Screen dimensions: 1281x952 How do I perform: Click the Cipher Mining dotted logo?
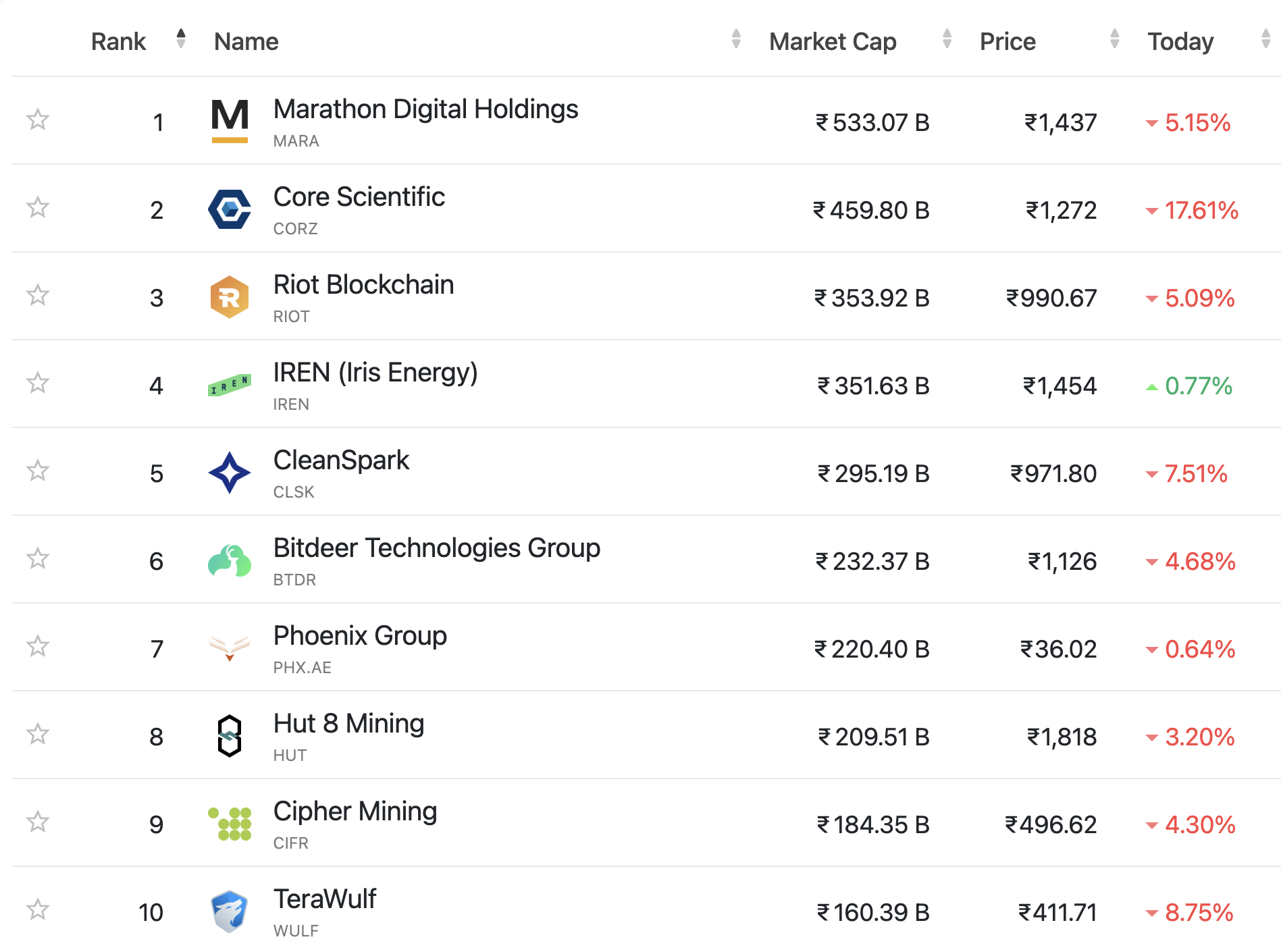pos(229,823)
